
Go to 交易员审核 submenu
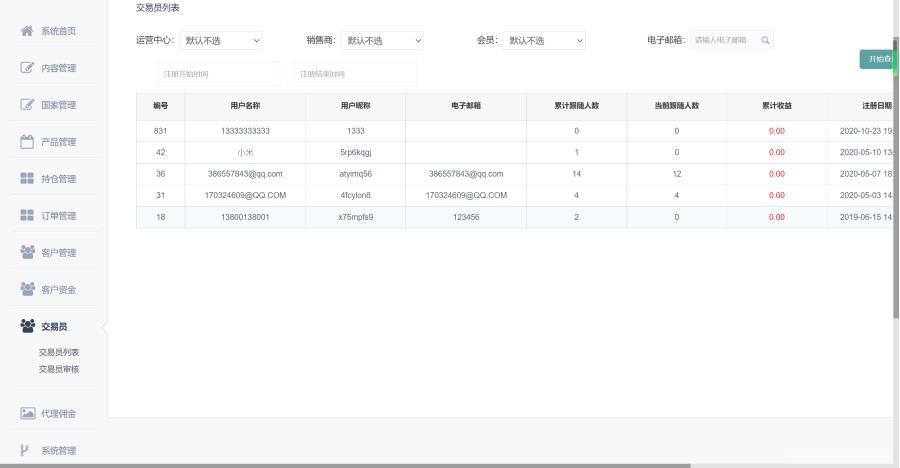pos(59,369)
